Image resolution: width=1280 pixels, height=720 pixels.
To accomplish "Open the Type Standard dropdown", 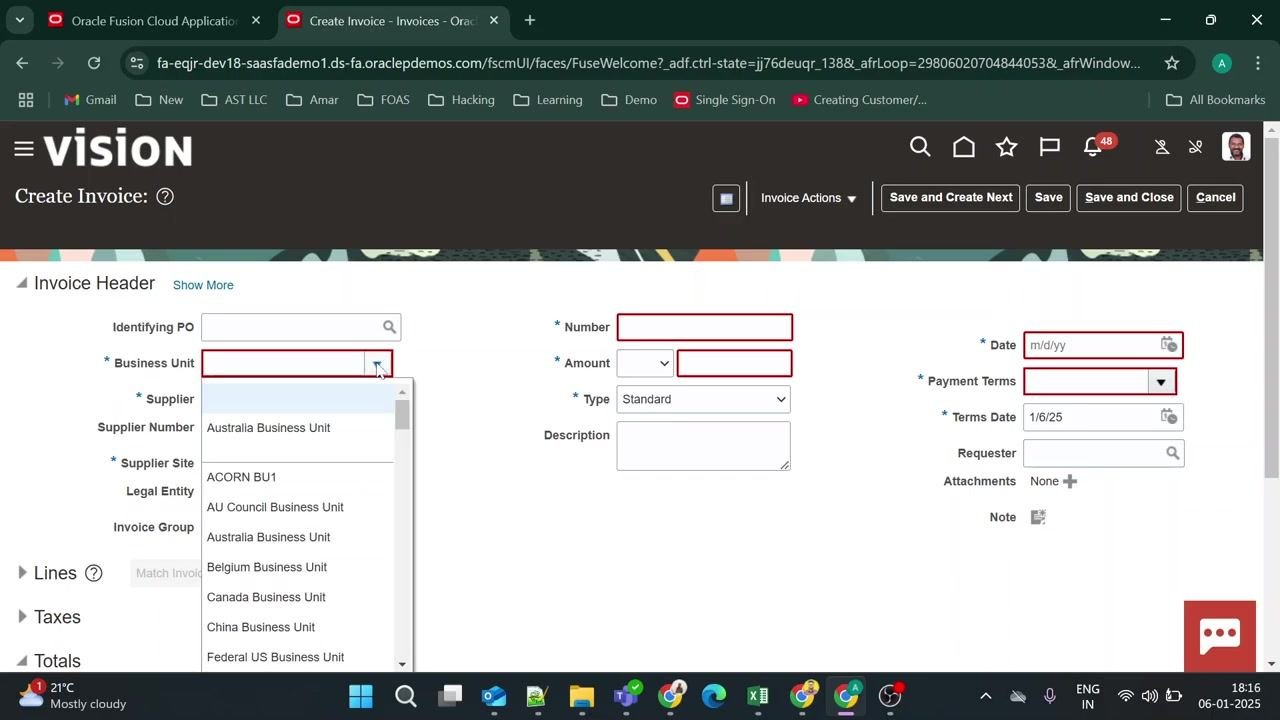I will [x=704, y=399].
